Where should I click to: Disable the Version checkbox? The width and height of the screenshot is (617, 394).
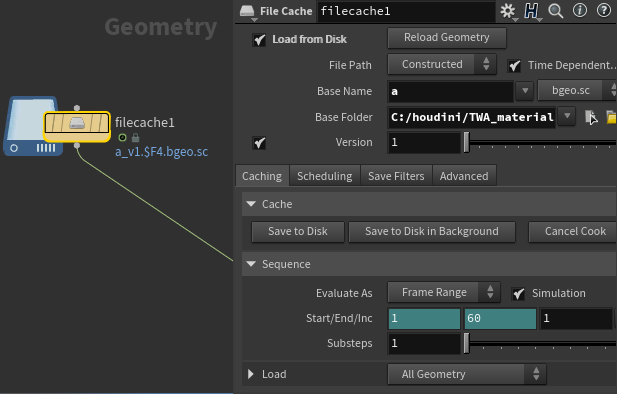[x=259, y=143]
